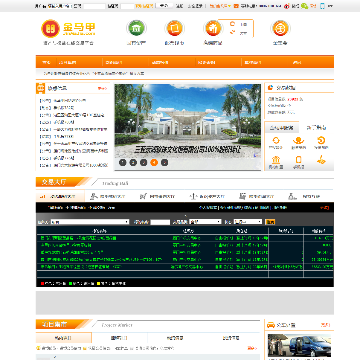Select the first tab under 交易大厅 with bar-chart icon
This screenshot has width=360, height=360.
coord(60,196)
